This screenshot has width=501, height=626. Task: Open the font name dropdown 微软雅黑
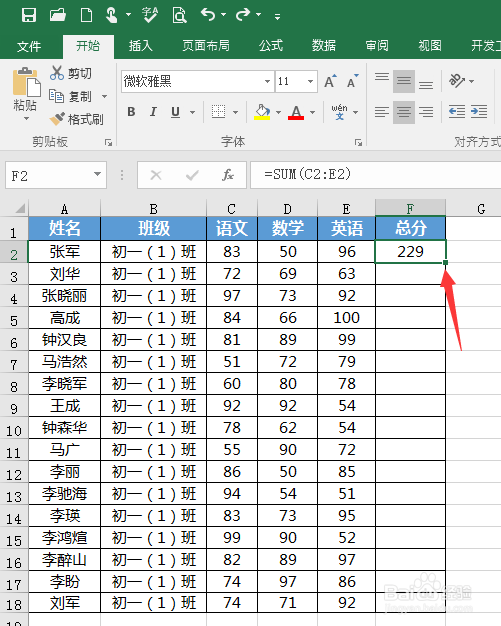[x=267, y=81]
